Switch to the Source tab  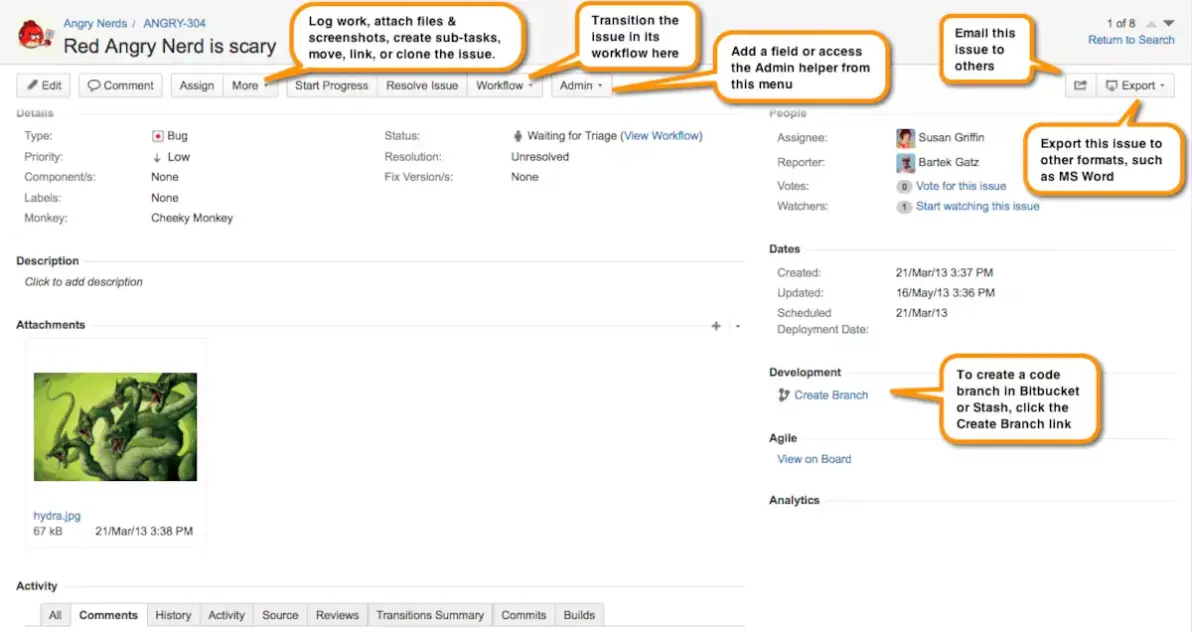(x=280, y=615)
